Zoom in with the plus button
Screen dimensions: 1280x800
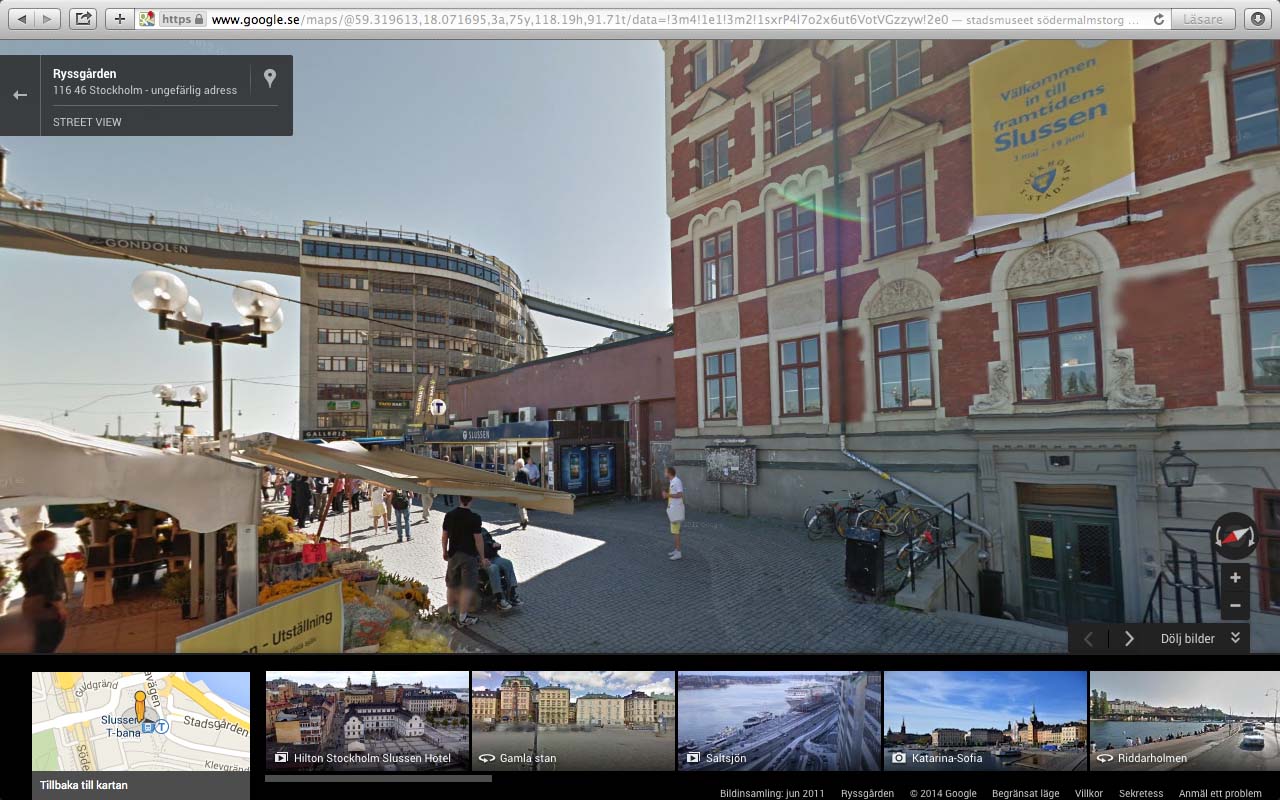click(1235, 578)
